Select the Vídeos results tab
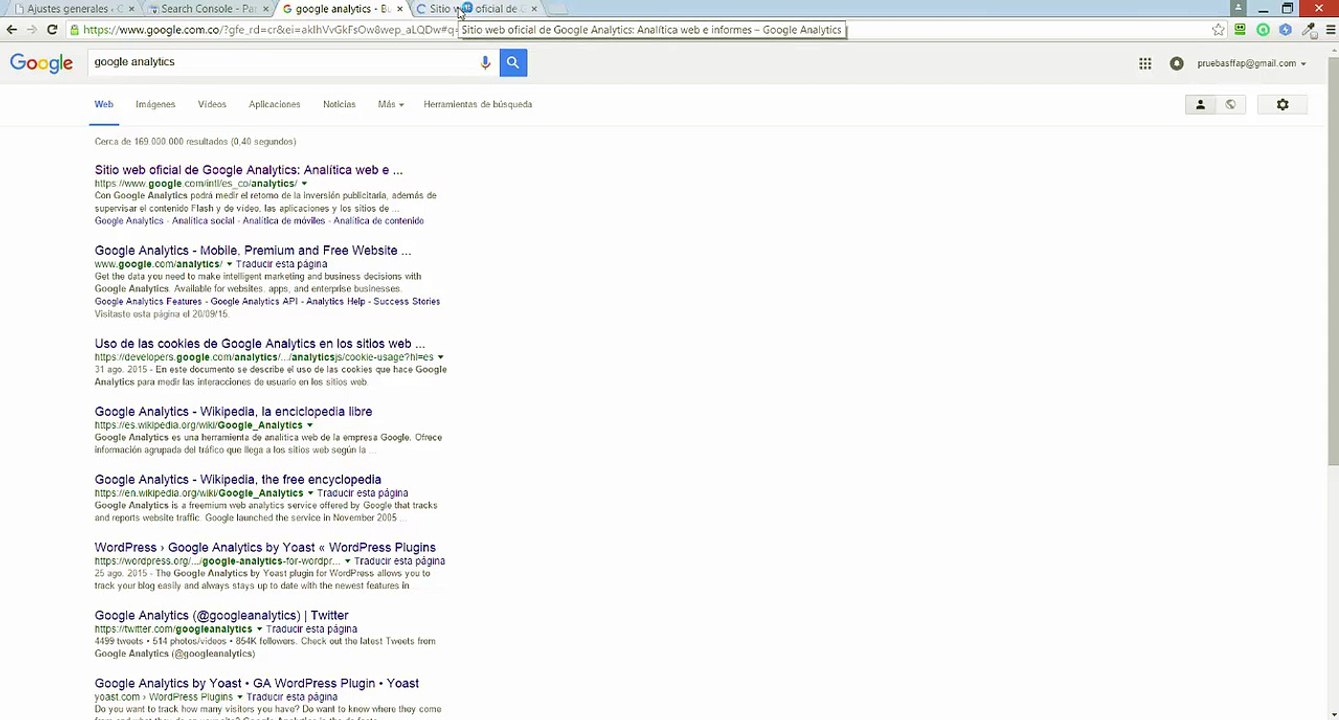The image size is (1339, 720). [212, 104]
